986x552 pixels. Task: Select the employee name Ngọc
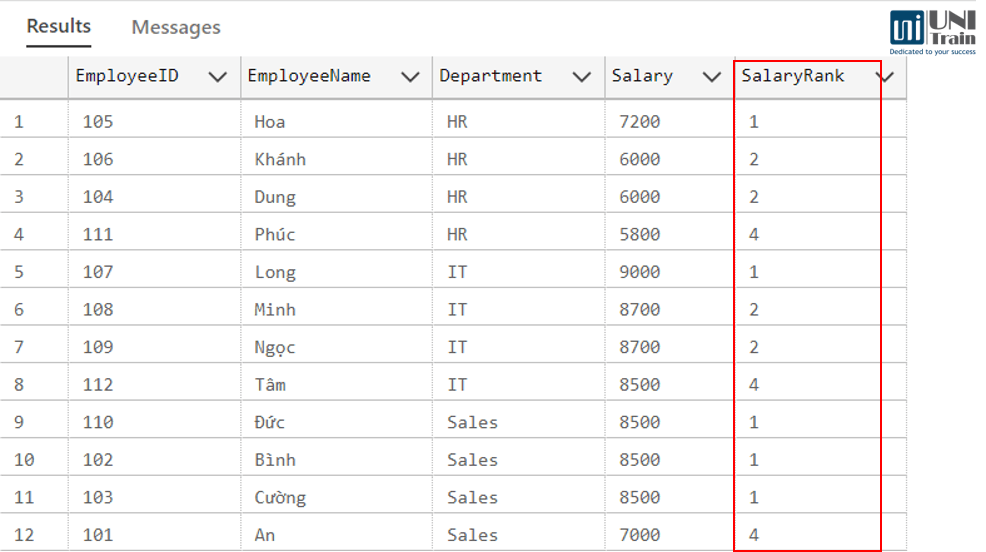pyautogui.click(x=275, y=348)
